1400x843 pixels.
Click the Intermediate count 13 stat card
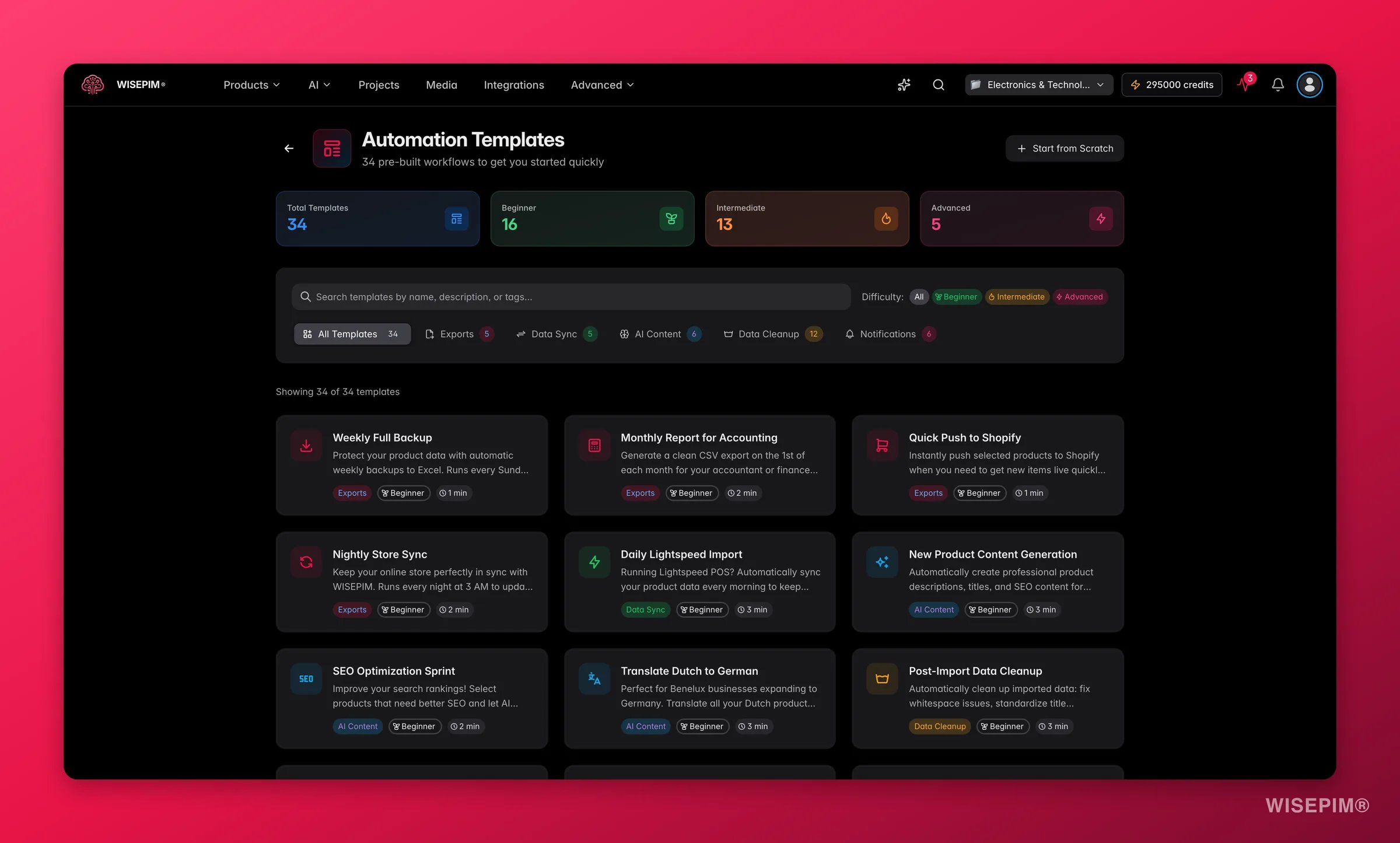click(x=807, y=219)
